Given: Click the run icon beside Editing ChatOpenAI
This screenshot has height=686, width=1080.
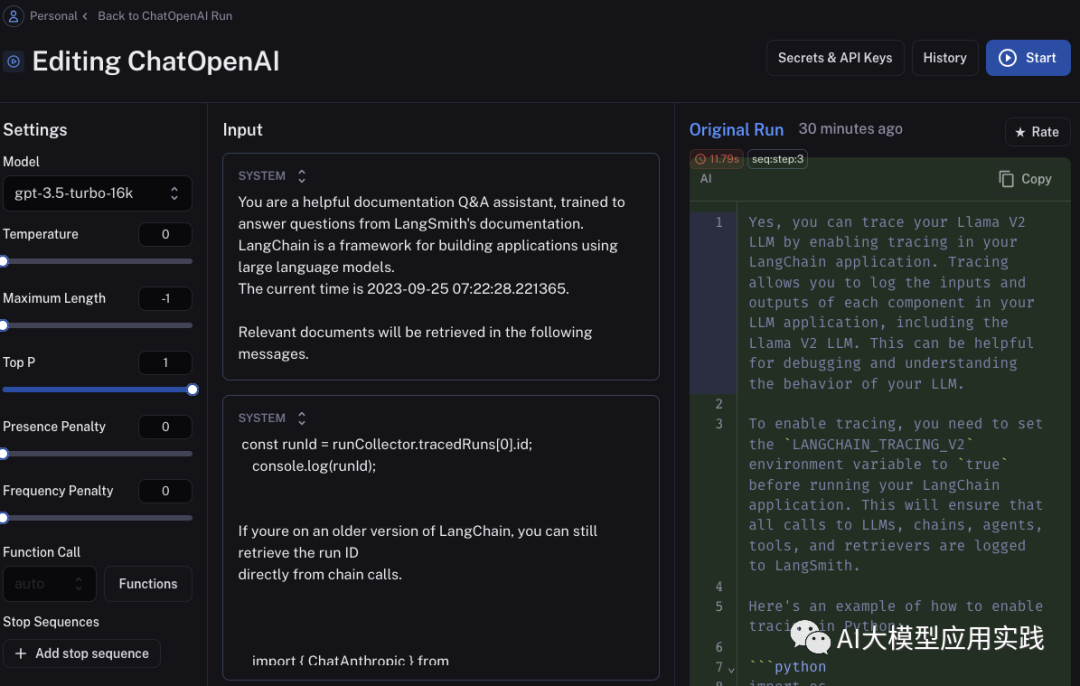Looking at the screenshot, I should [13, 61].
